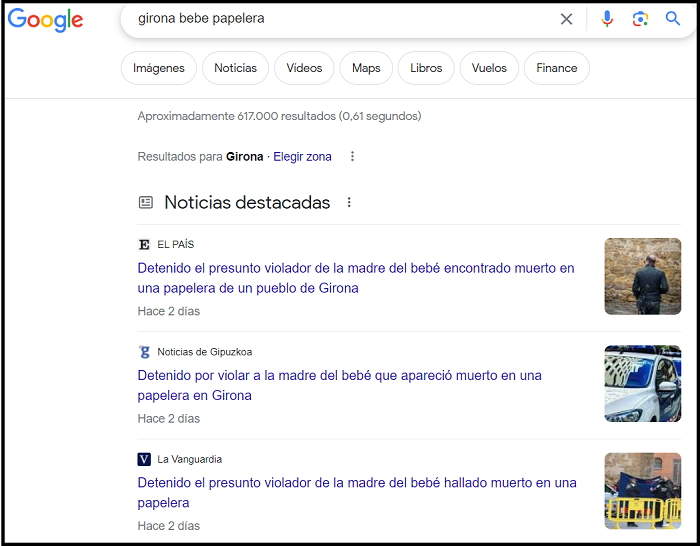The width and height of the screenshot is (700, 546).
Task: Click the Google logo
Action: coord(46,21)
